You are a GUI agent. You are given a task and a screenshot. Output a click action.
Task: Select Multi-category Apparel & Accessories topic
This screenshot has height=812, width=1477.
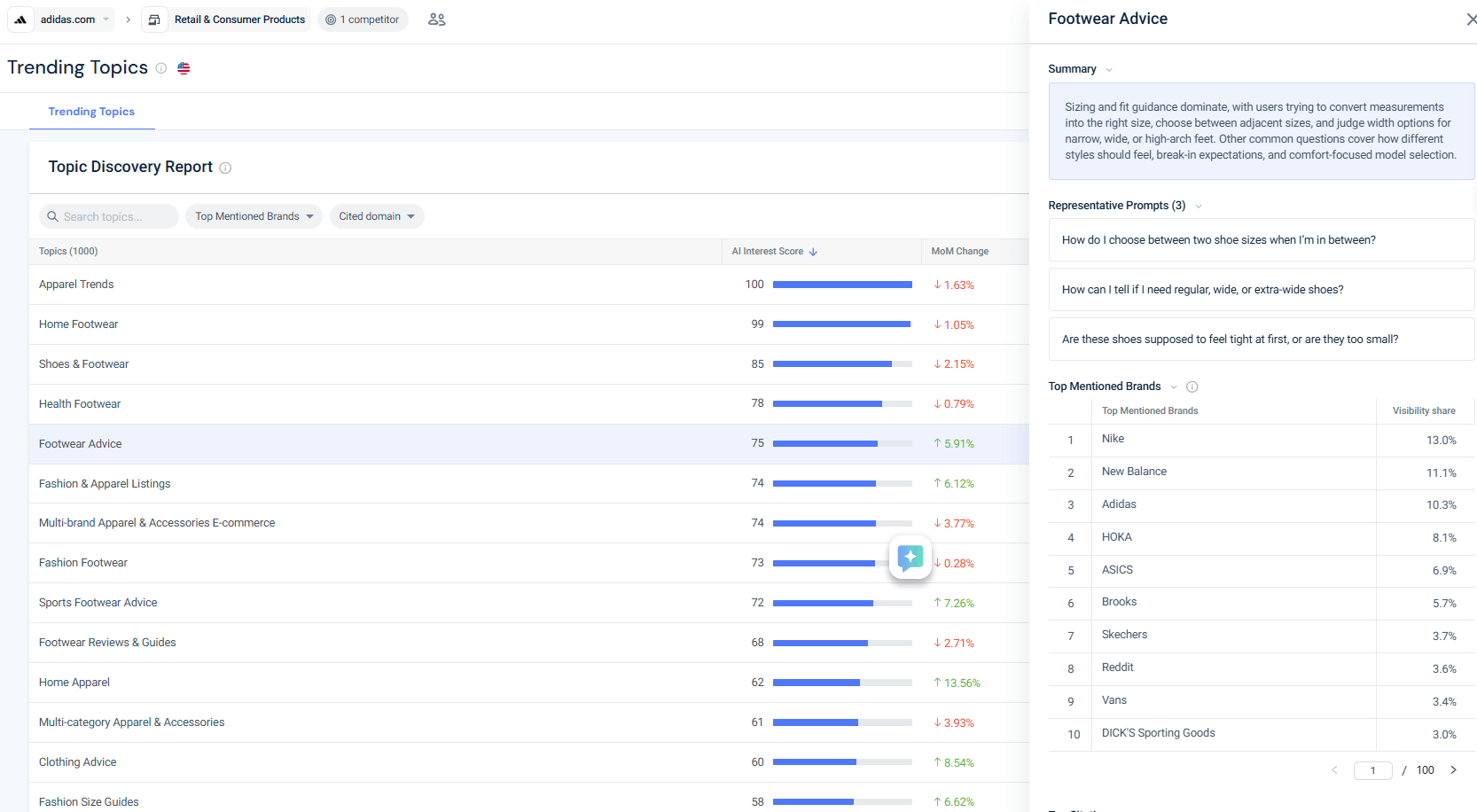pos(131,722)
